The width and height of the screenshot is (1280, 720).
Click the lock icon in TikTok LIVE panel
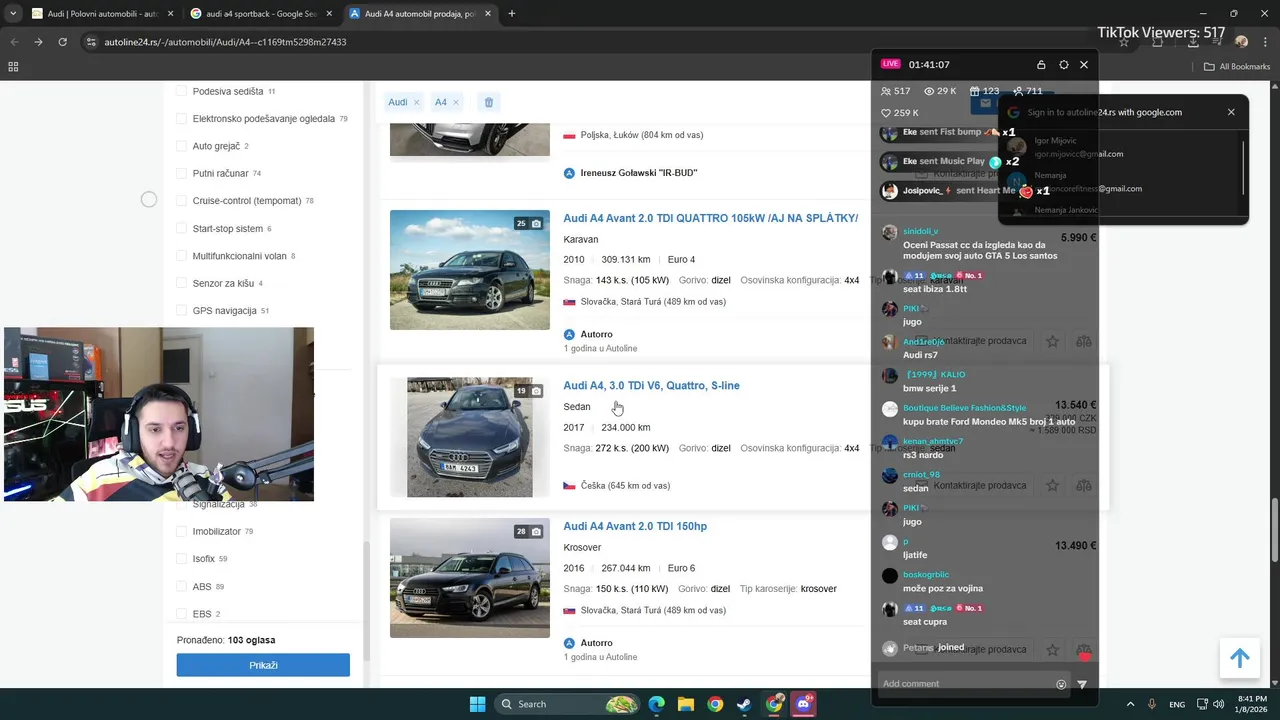1041,64
